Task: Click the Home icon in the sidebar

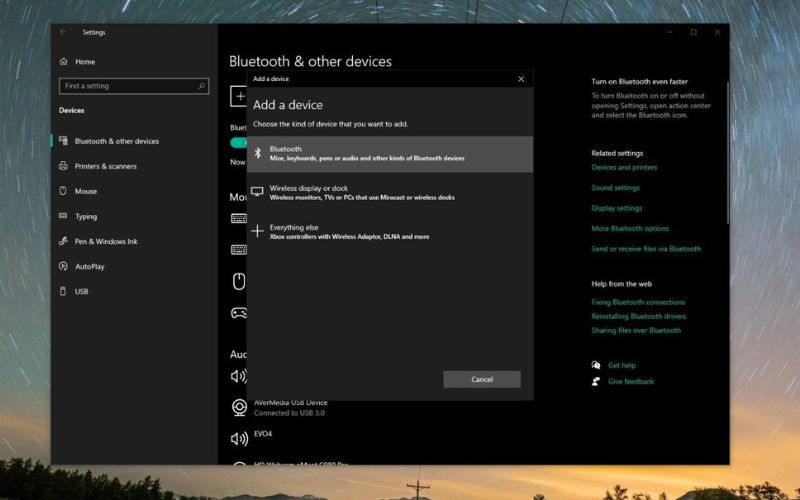Action: (63, 62)
